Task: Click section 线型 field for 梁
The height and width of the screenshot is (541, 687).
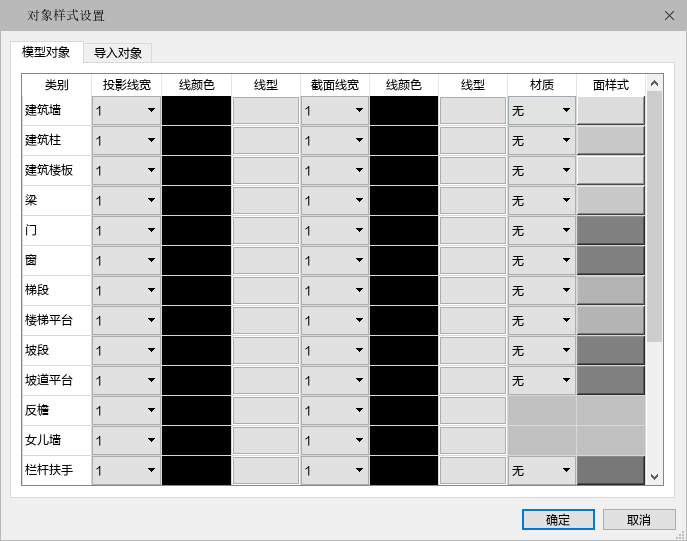Action: coord(472,200)
